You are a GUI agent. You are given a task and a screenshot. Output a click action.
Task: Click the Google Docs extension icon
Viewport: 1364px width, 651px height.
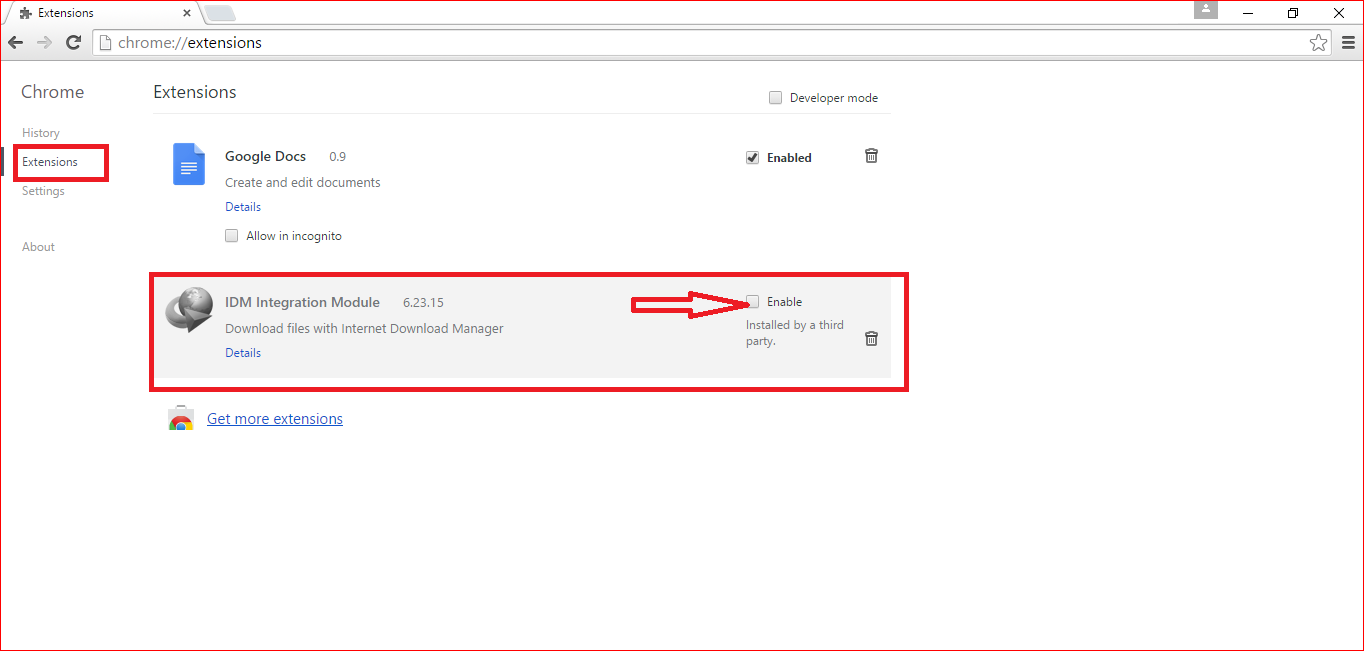(x=189, y=164)
